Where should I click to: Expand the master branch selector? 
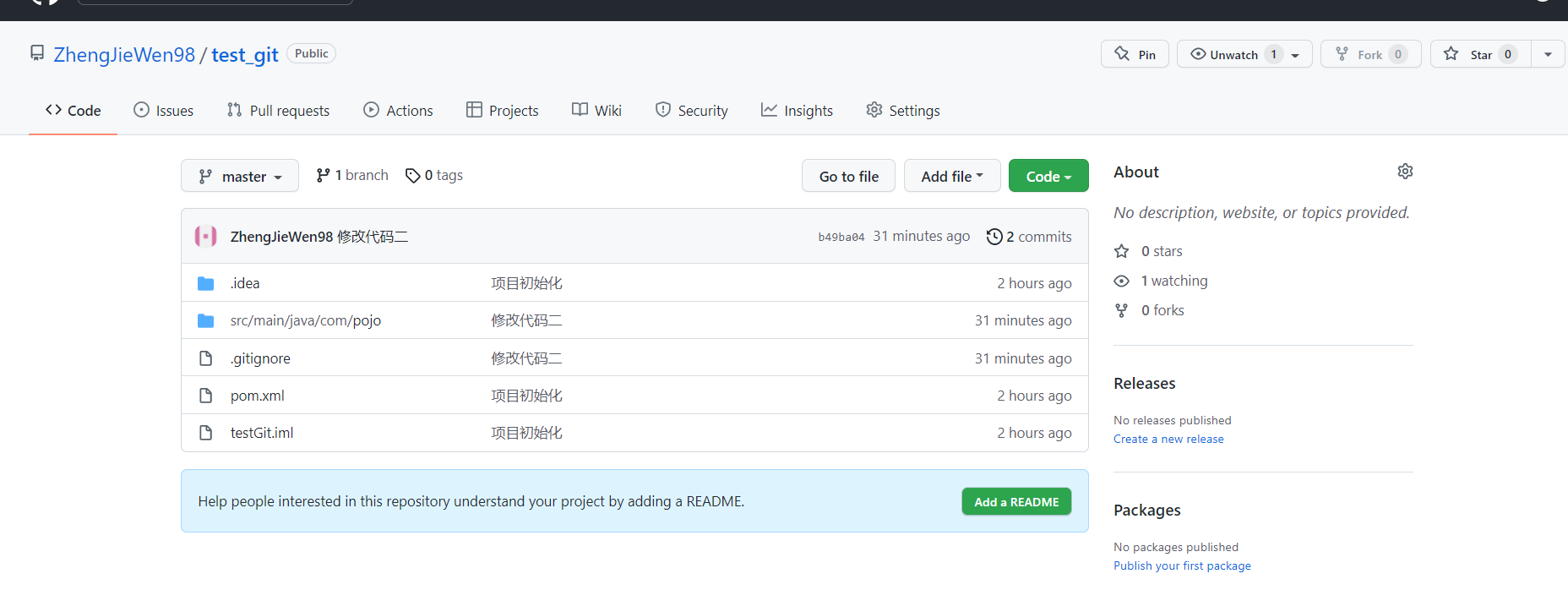[240, 176]
